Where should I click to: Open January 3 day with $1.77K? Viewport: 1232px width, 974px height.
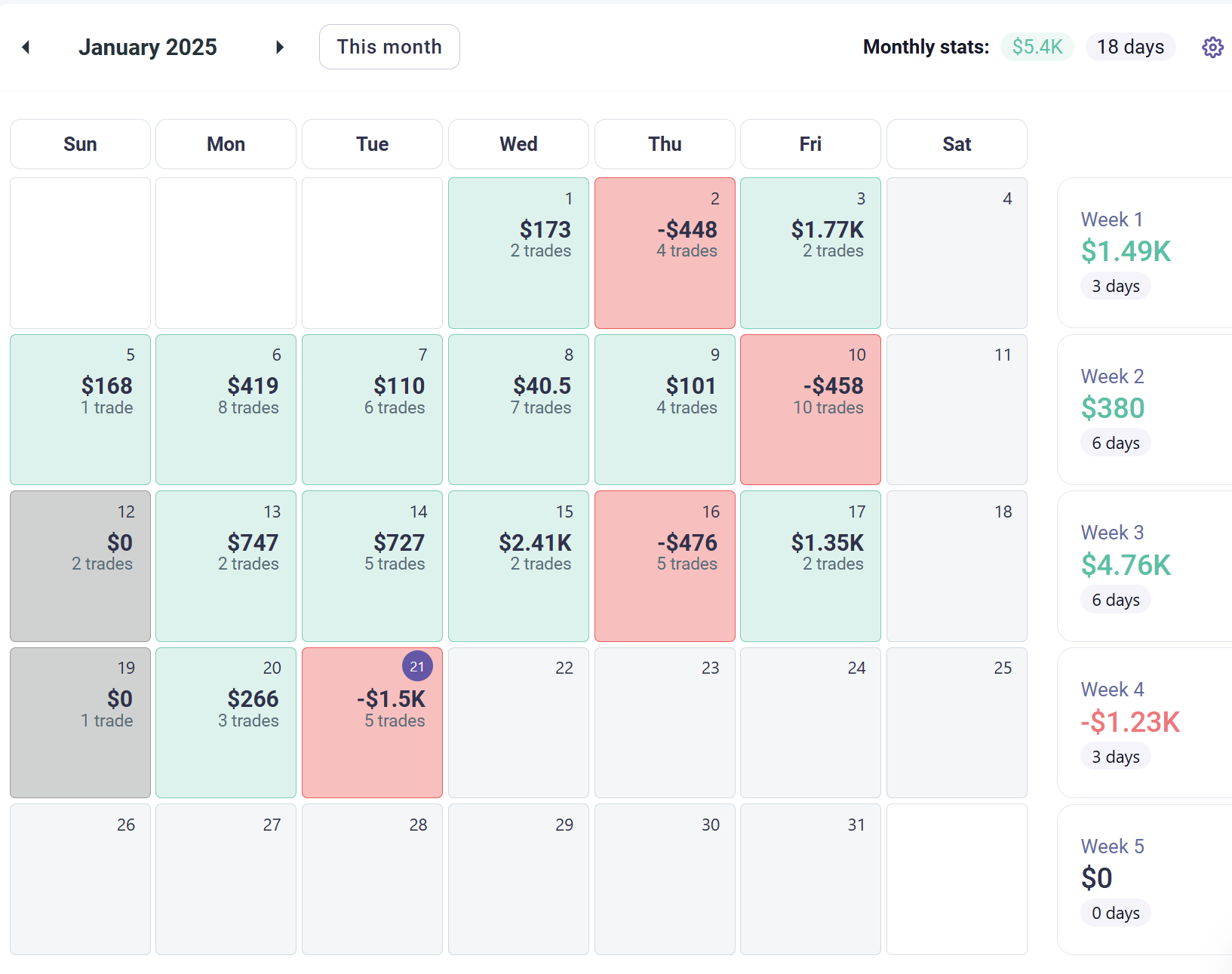[x=810, y=253]
